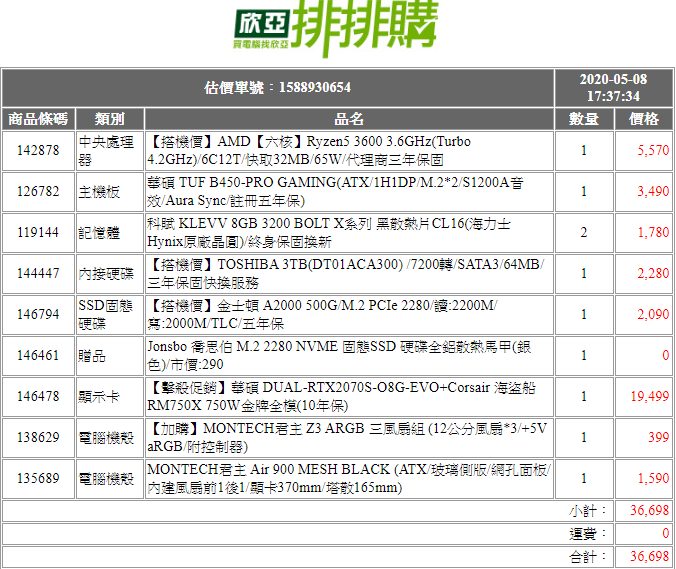Click the 華碩 DUAL-RTX2070S product name

tap(341, 397)
